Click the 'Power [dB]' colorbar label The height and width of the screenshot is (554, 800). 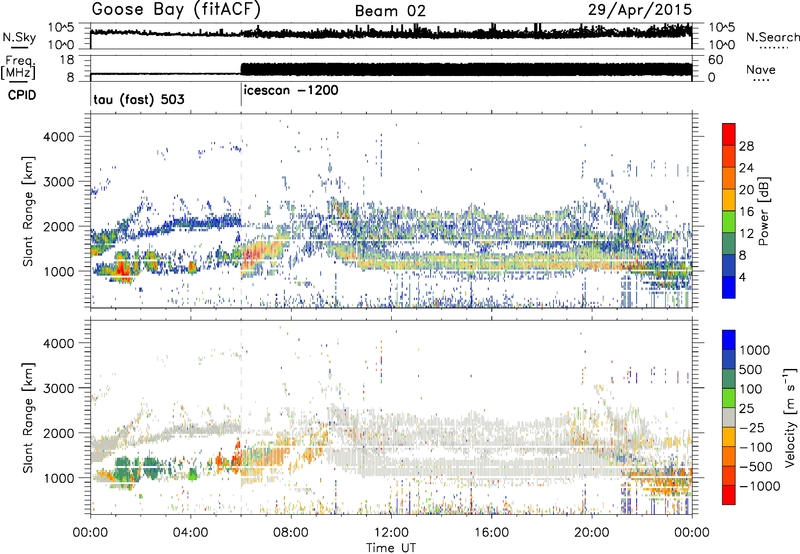click(x=763, y=211)
